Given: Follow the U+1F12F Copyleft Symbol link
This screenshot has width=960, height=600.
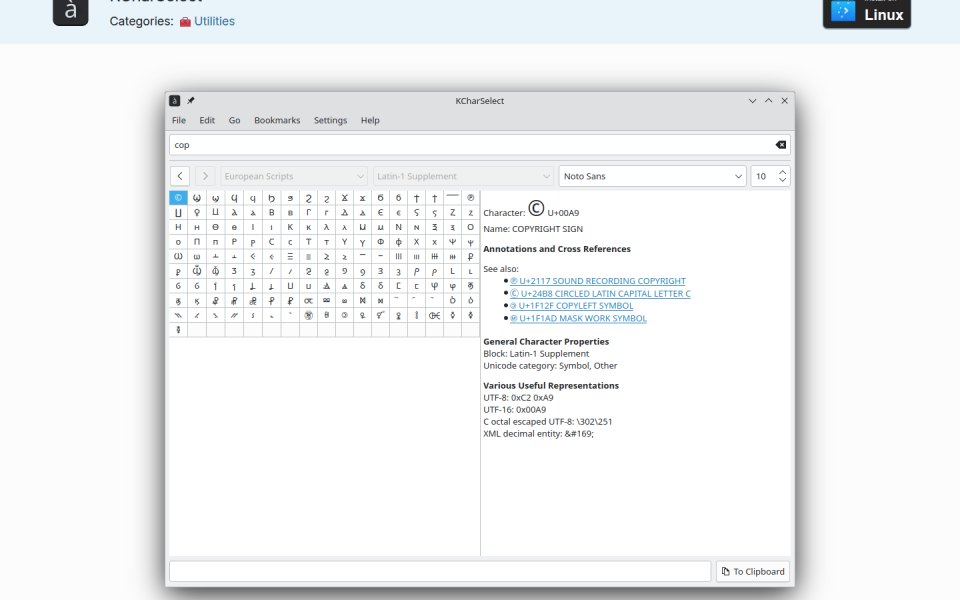Looking at the screenshot, I should 571,306.
